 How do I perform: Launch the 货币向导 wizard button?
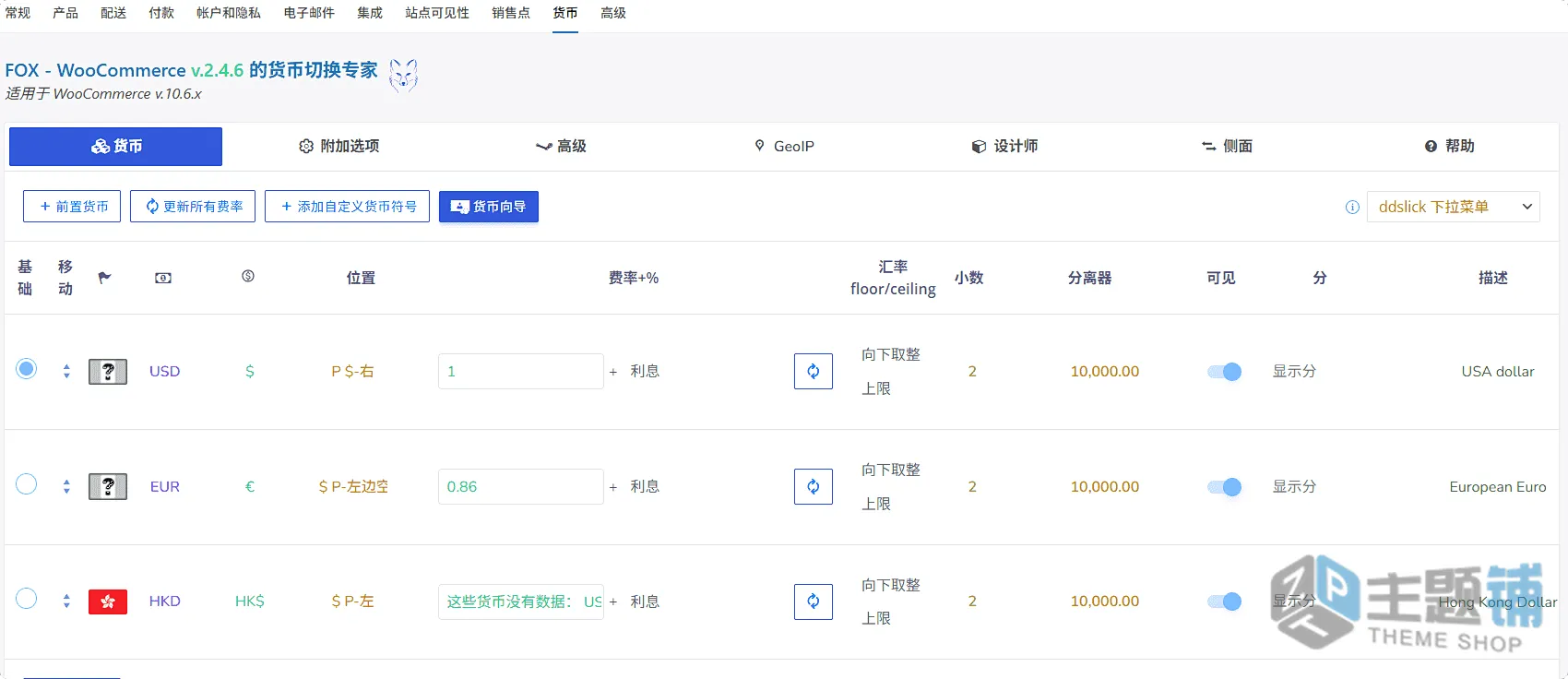[x=489, y=207]
